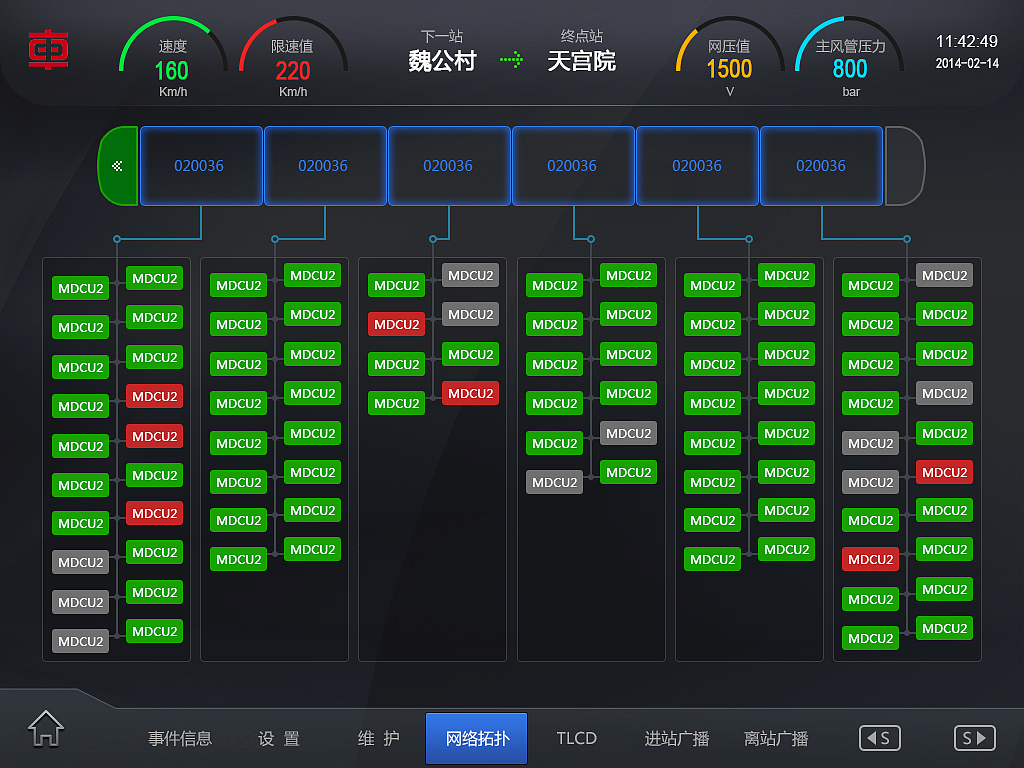Screen dimensions: 1024x768
Task: Open the 维护 maintenance page
Action: pos(378,738)
